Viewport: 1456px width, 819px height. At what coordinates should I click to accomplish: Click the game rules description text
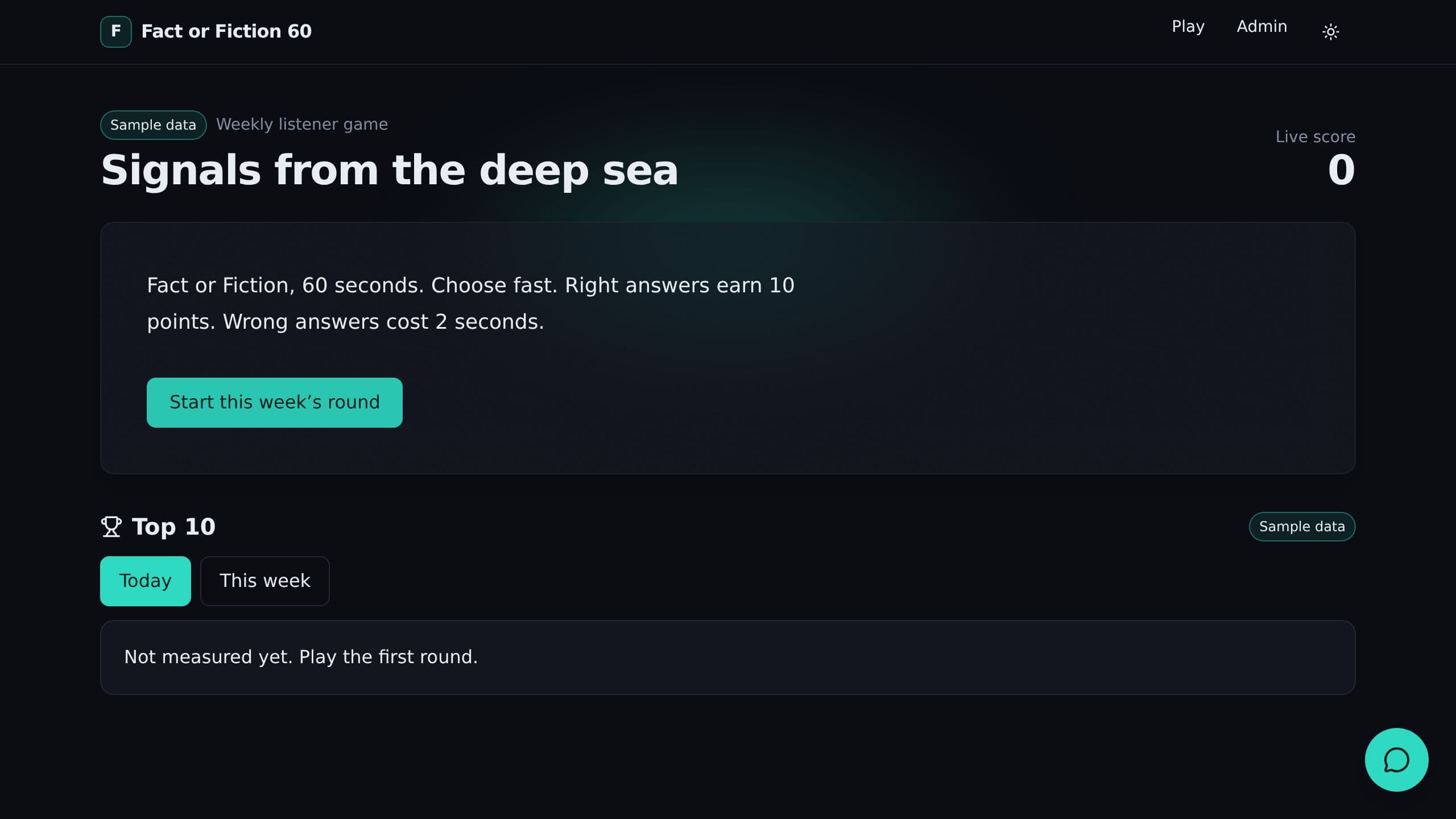pos(470,304)
